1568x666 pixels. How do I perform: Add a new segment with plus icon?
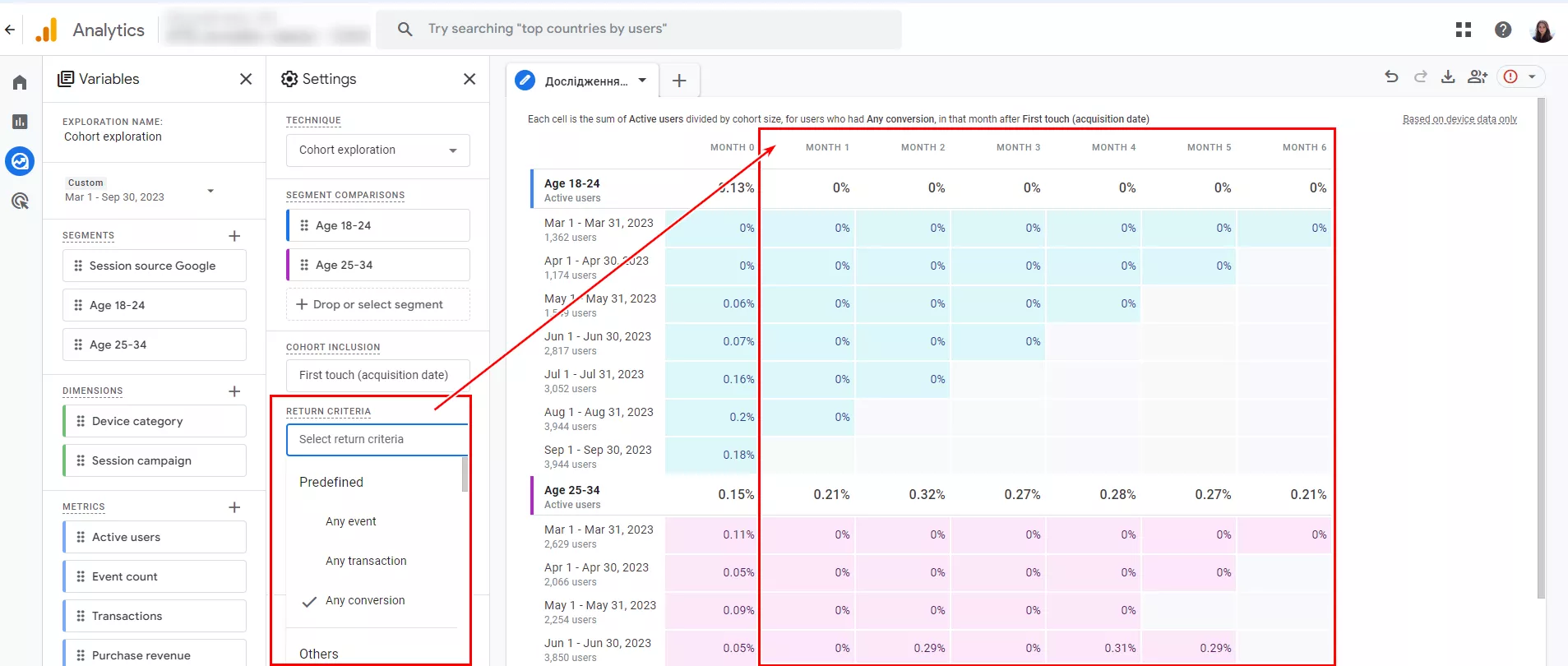(234, 236)
